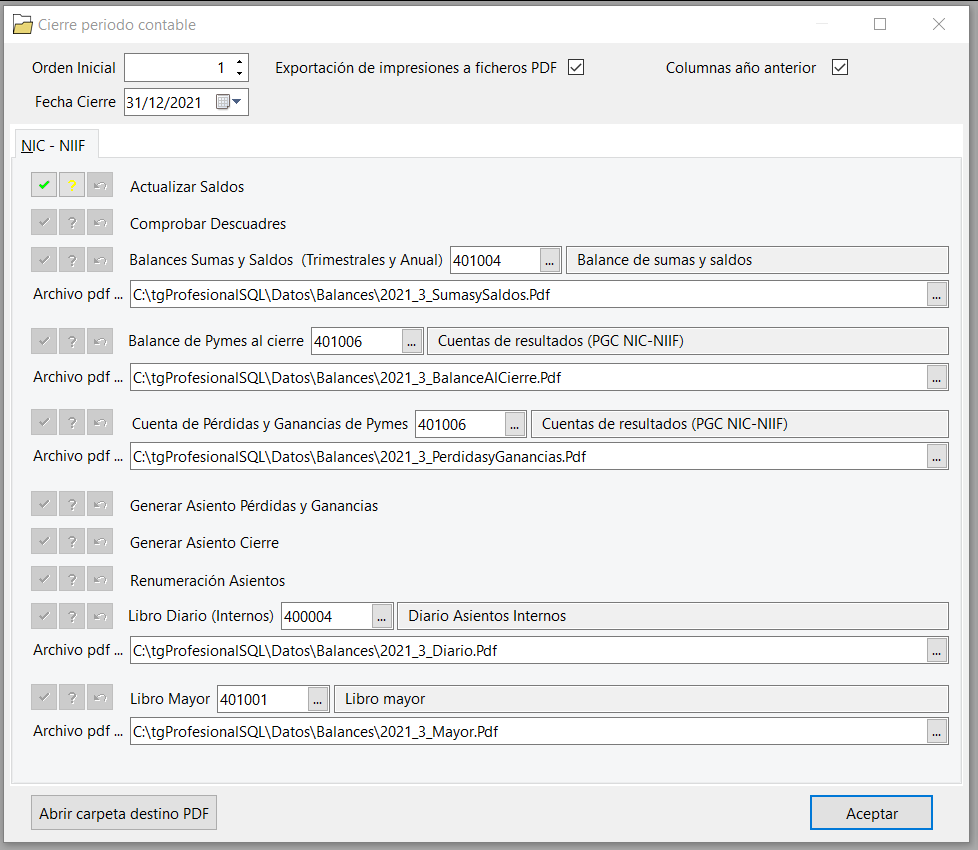The height and width of the screenshot is (850, 978).
Task: Click the Balance de sumas y saldos description
Action: [x=757, y=260]
